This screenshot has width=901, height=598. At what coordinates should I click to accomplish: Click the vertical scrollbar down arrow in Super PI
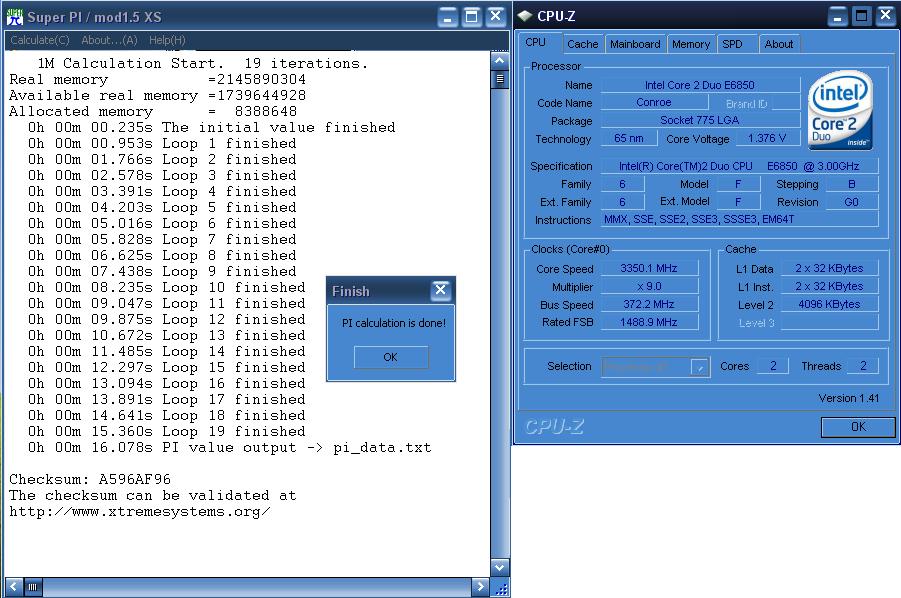click(499, 568)
